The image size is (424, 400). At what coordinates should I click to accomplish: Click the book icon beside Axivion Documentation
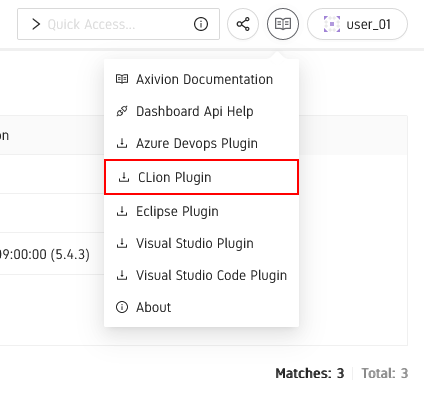point(122,79)
